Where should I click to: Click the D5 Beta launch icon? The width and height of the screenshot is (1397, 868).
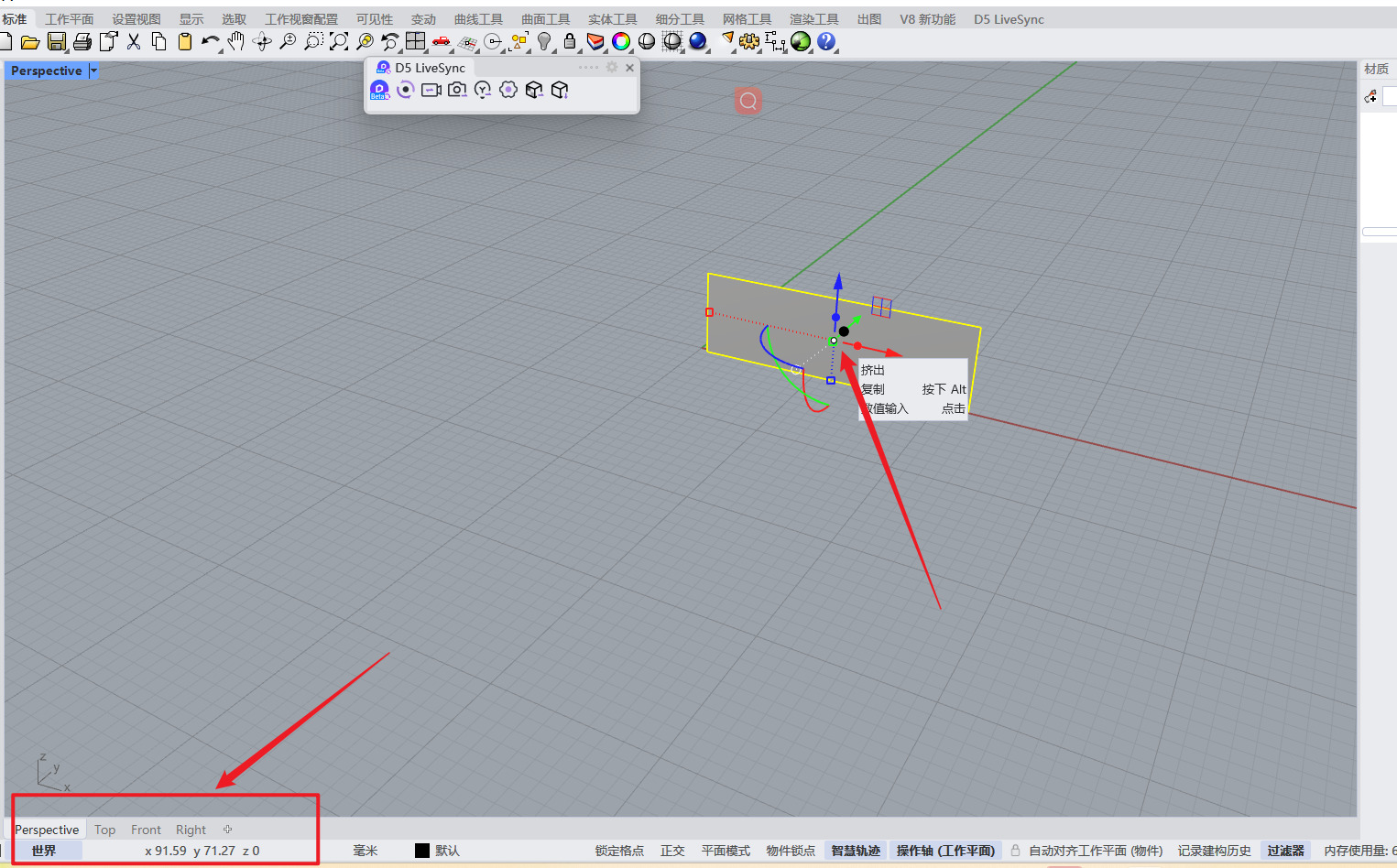(379, 90)
